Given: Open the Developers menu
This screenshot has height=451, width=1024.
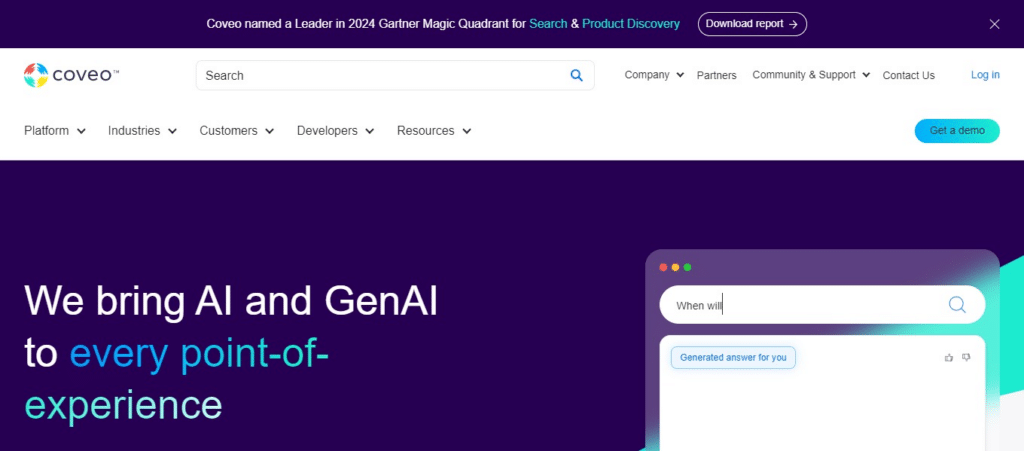Looking at the screenshot, I should tap(335, 131).
